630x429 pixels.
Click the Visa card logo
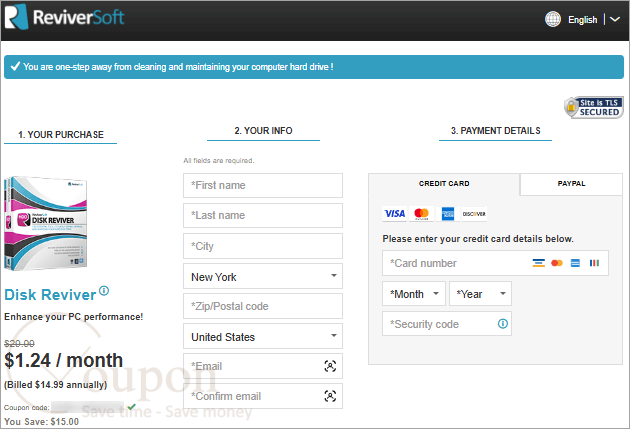click(x=395, y=213)
